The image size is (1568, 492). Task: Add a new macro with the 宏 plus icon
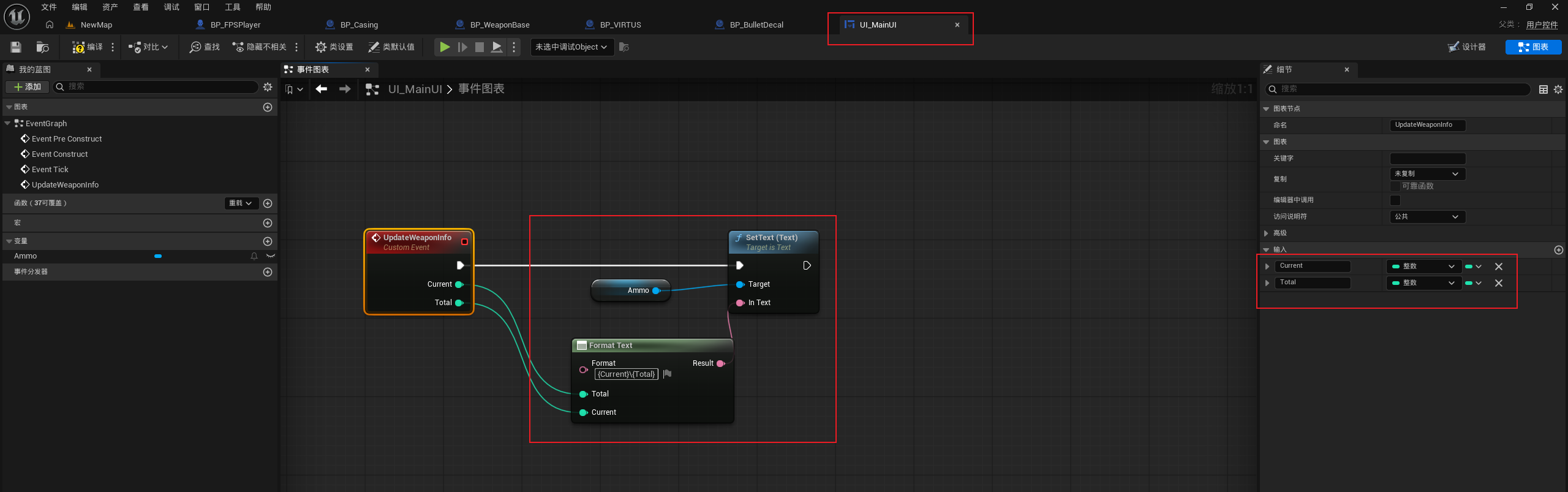[268, 223]
